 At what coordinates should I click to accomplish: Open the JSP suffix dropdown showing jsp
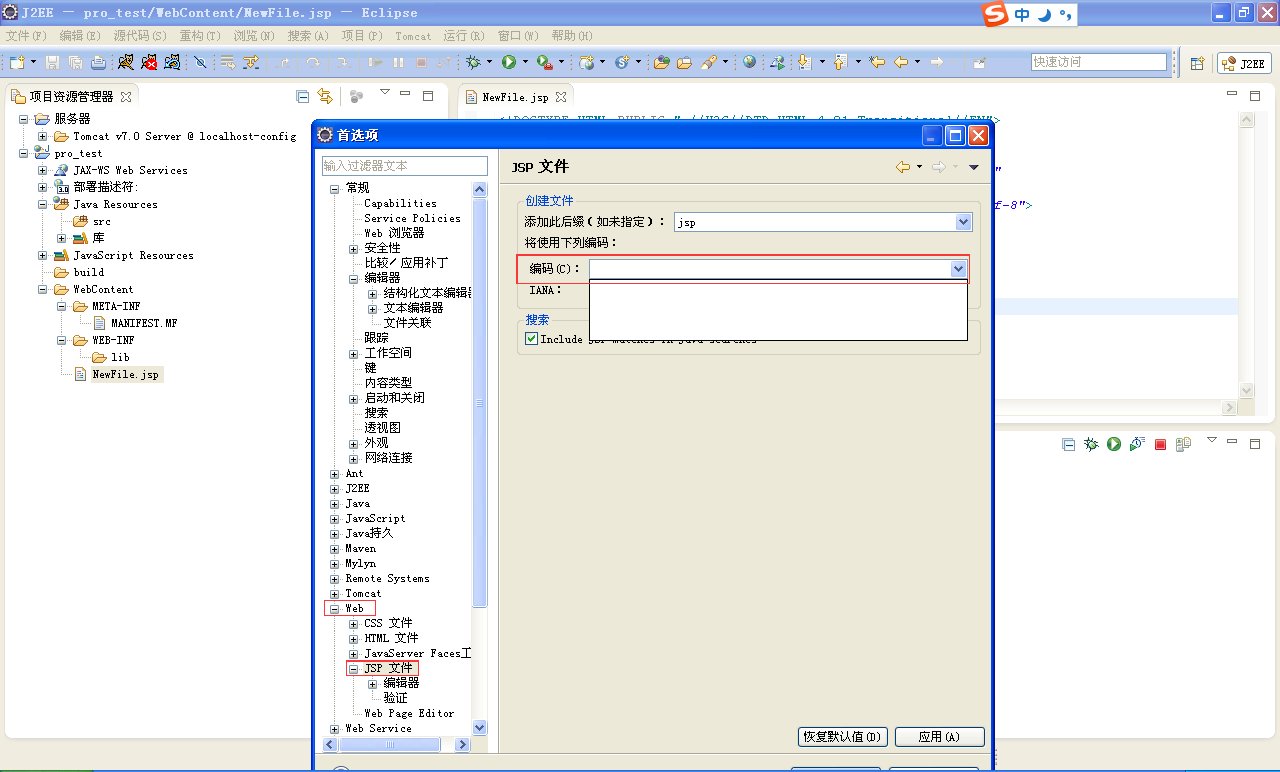pos(962,222)
